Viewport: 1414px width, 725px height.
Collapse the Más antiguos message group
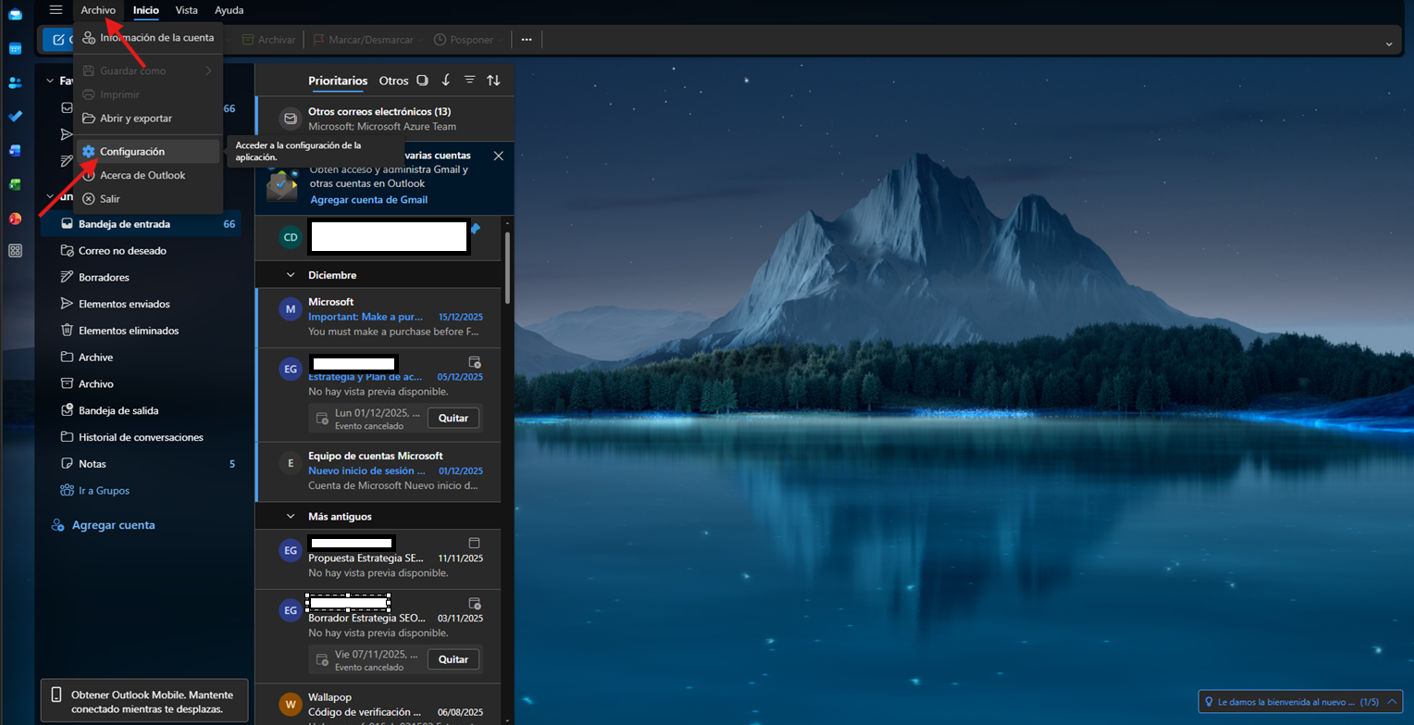tap(291, 516)
